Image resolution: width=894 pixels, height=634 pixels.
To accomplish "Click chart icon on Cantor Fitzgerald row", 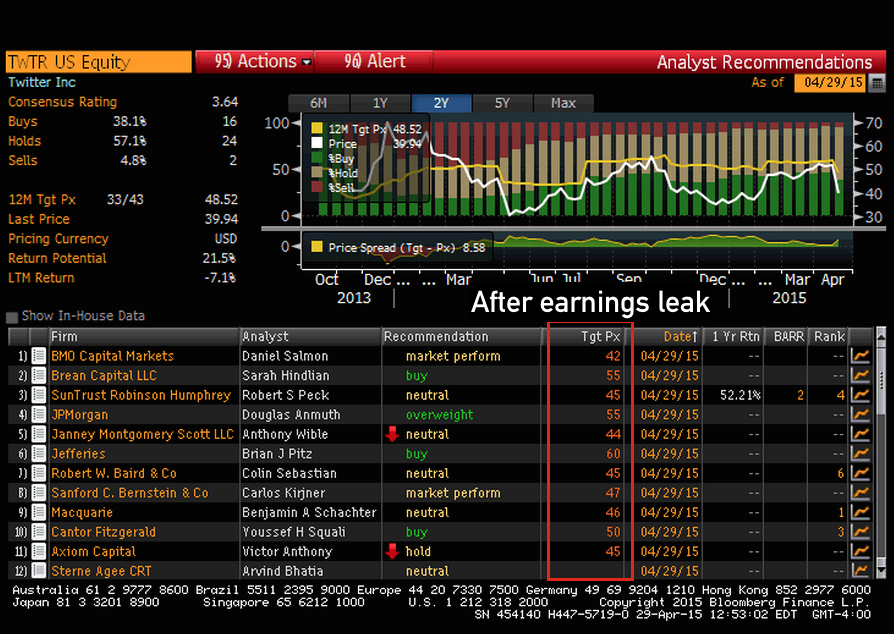I will point(860,532).
